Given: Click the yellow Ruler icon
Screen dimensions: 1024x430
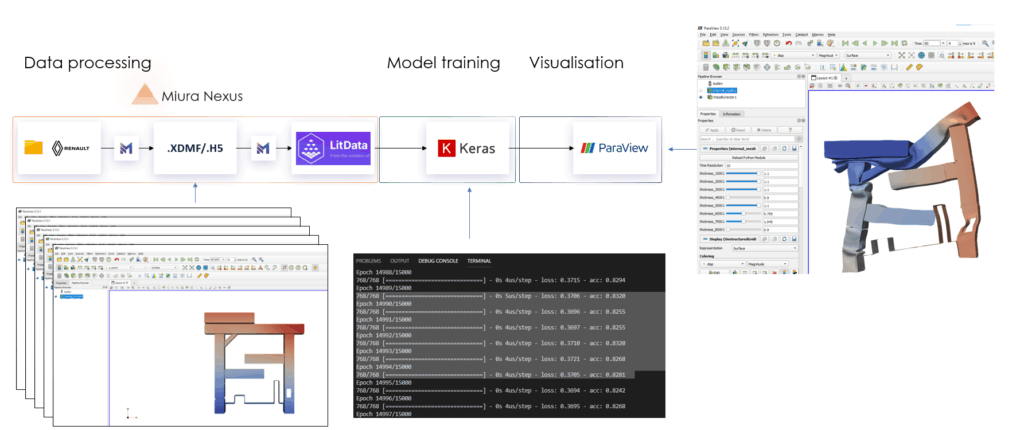Looking at the screenshot, I should click(909, 67).
